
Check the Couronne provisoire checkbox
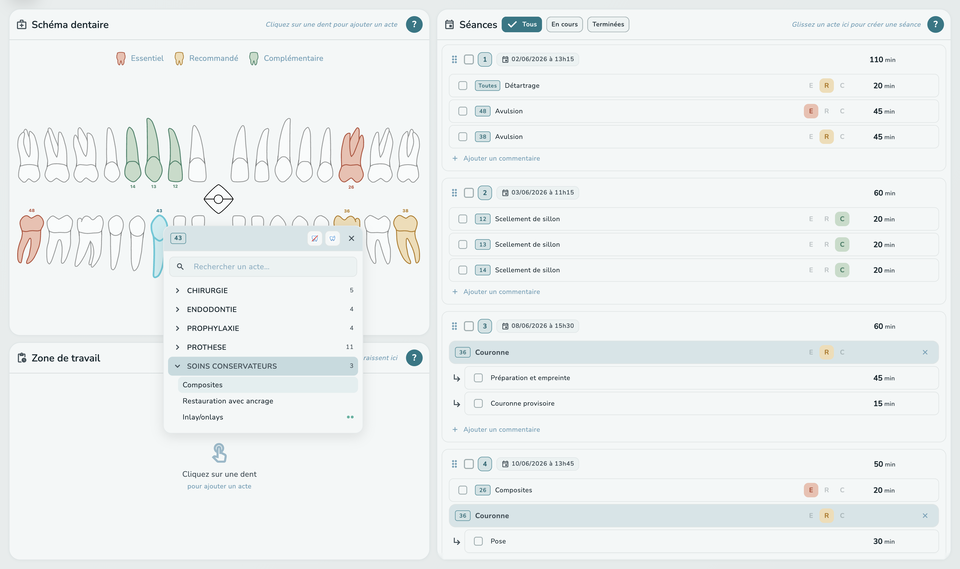click(x=479, y=404)
